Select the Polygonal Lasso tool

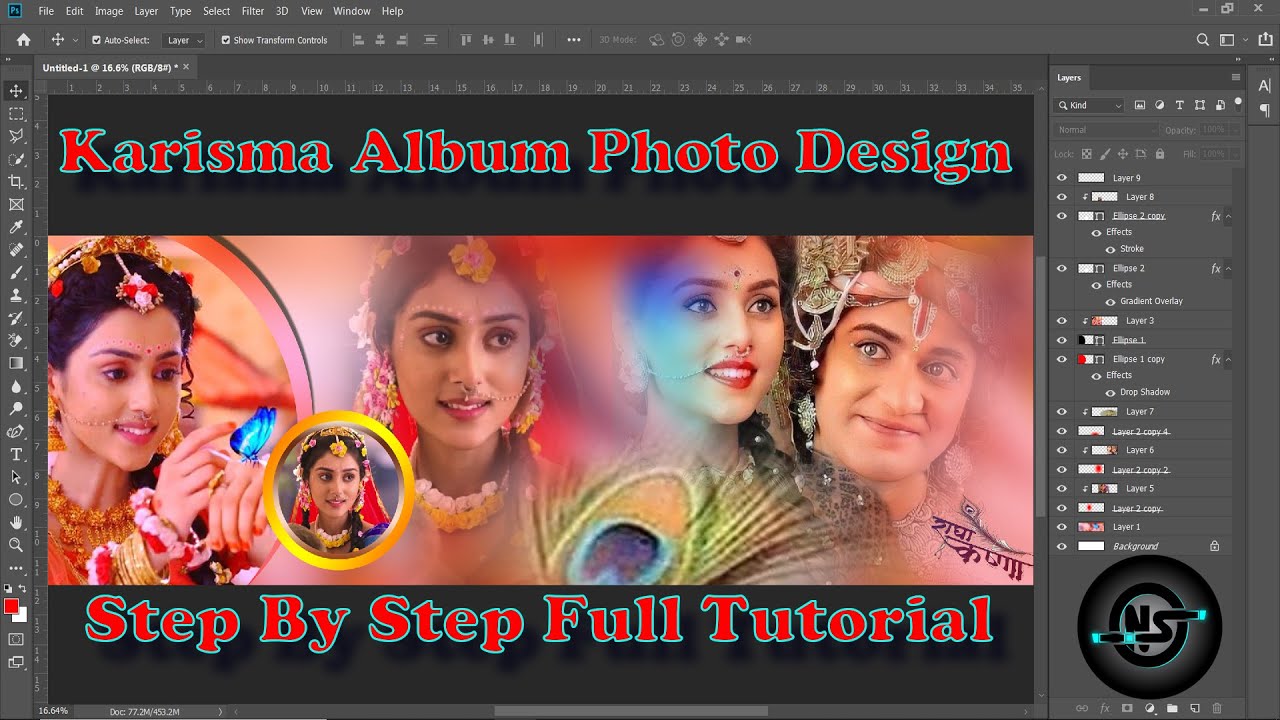[x=16, y=136]
